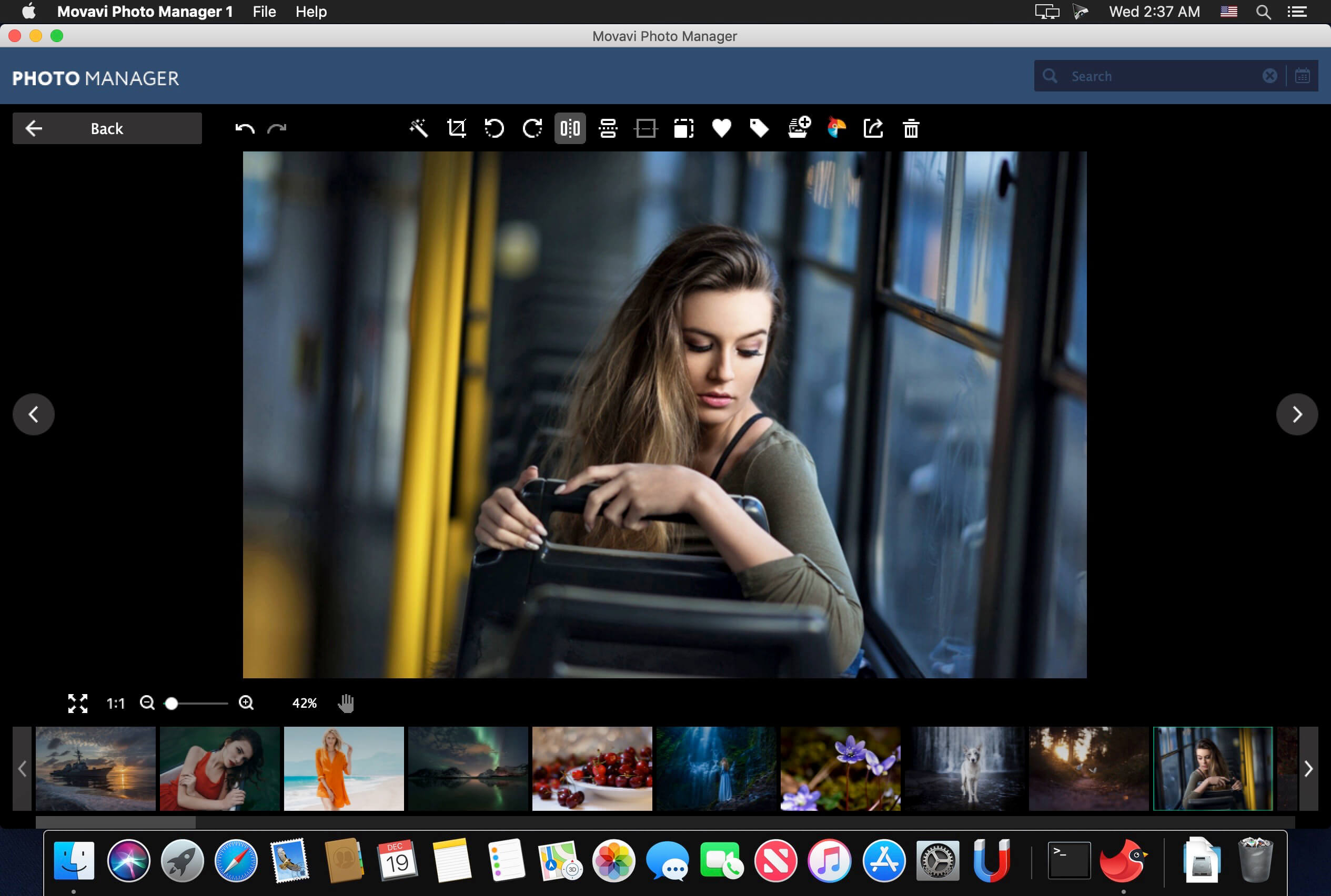Add photo to album icon
The height and width of the screenshot is (896, 1331).
(799, 127)
